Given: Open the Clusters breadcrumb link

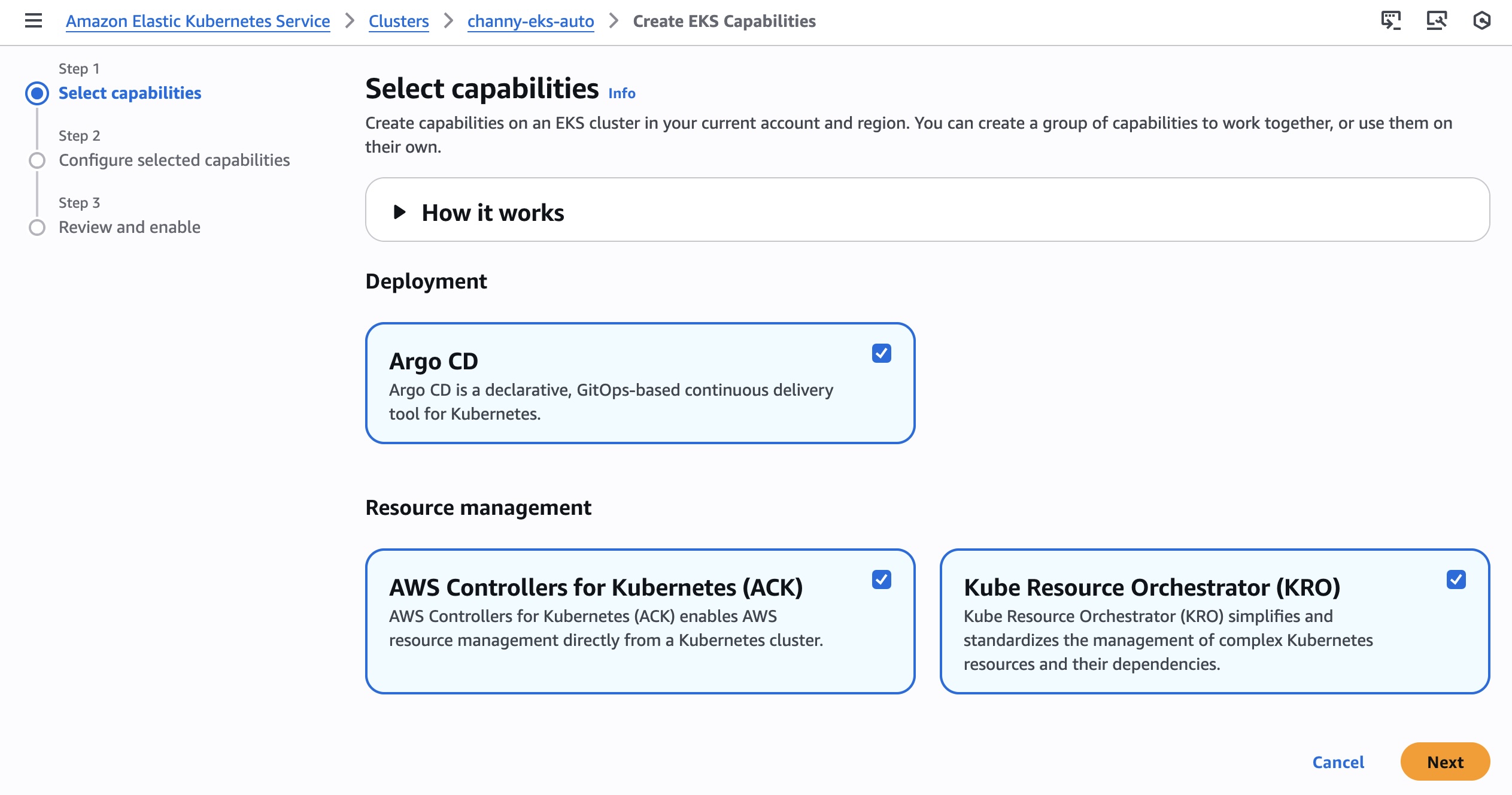Looking at the screenshot, I should point(399,21).
